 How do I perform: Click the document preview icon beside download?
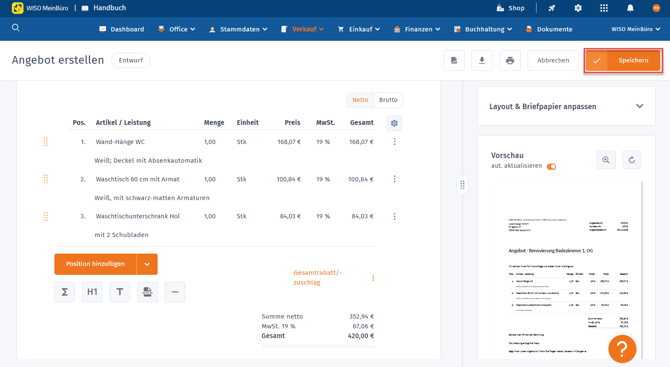(x=454, y=60)
